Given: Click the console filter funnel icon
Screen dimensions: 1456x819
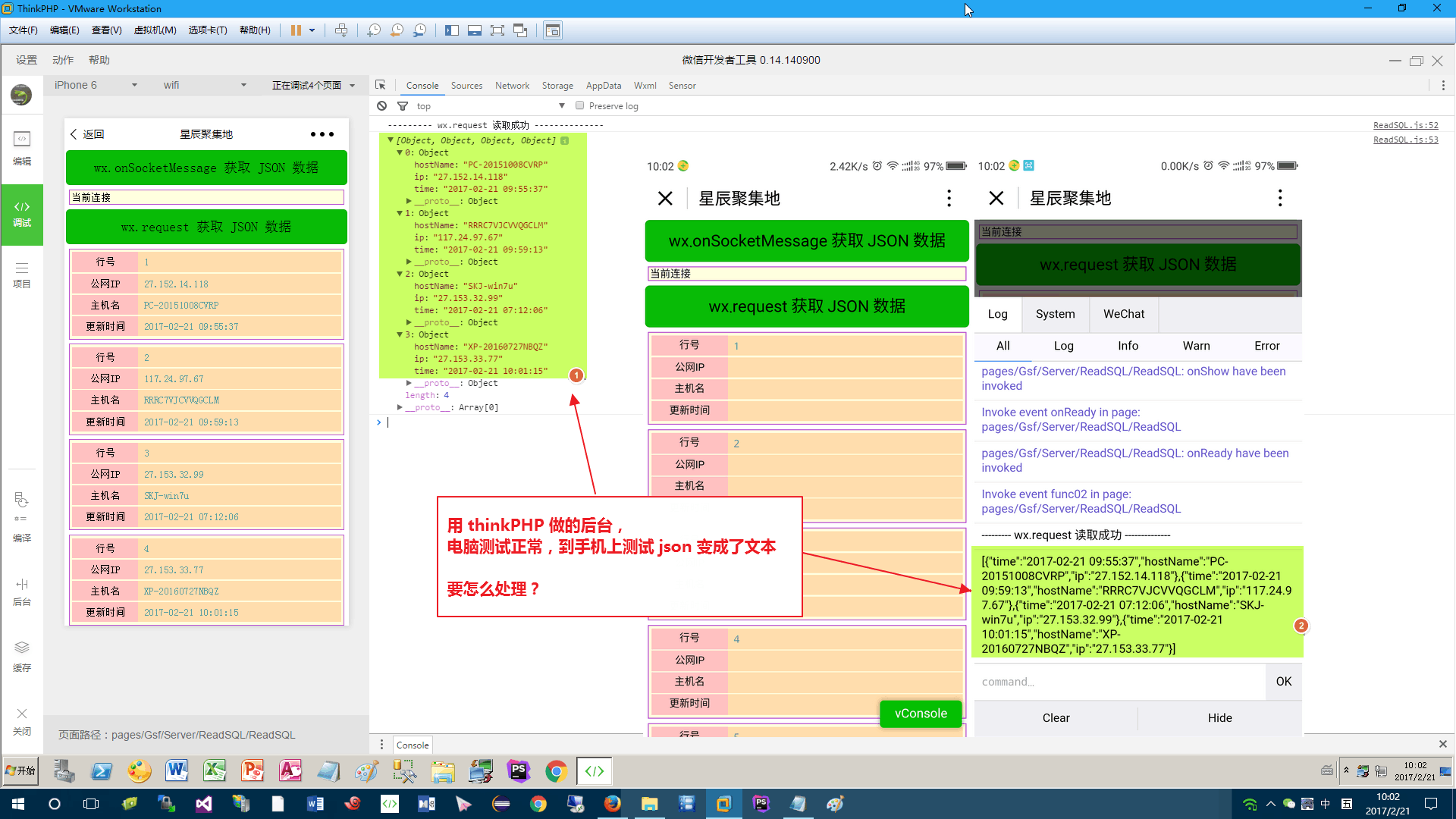Looking at the screenshot, I should point(403,105).
